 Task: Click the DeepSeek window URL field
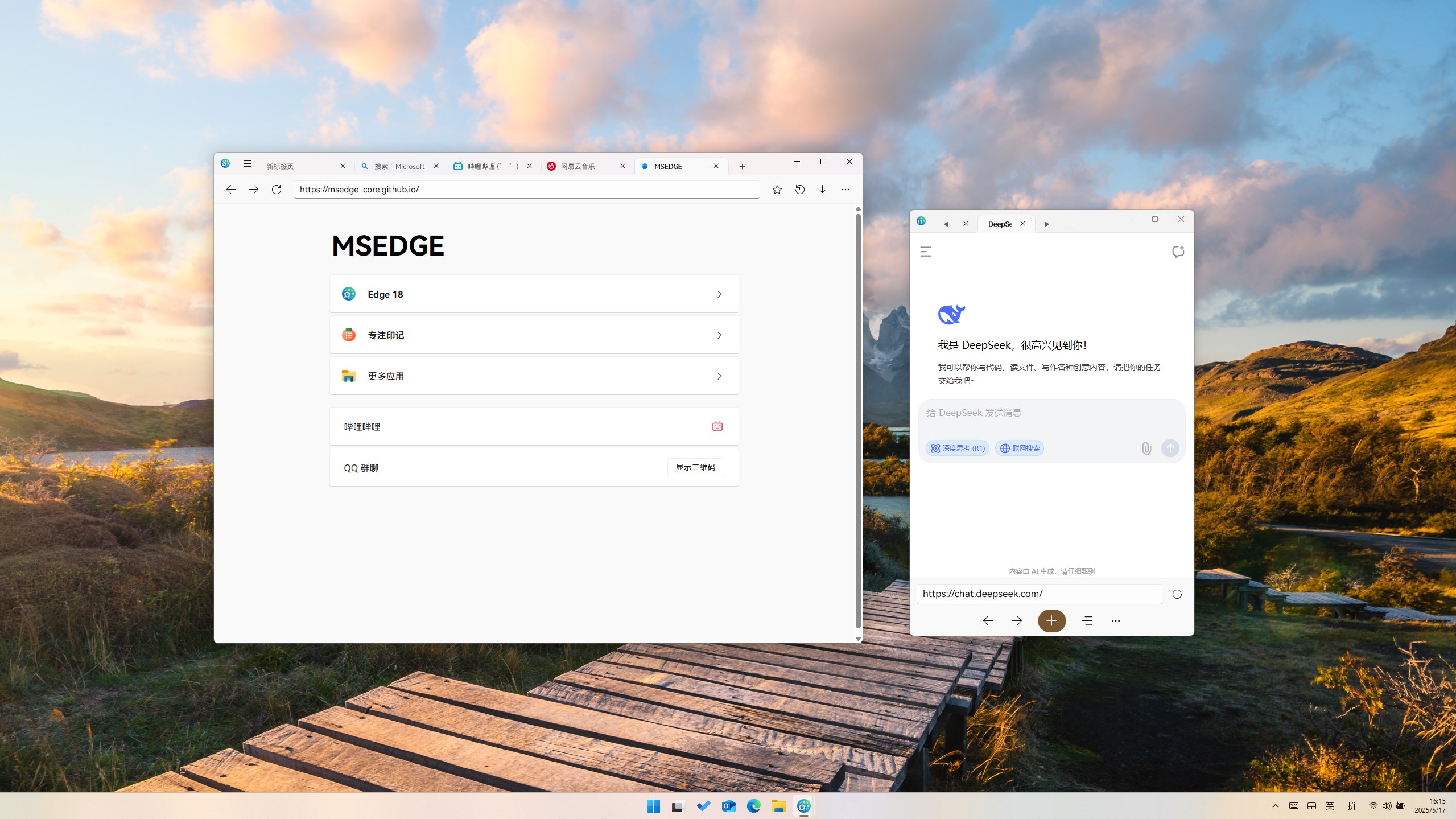[1039, 594]
